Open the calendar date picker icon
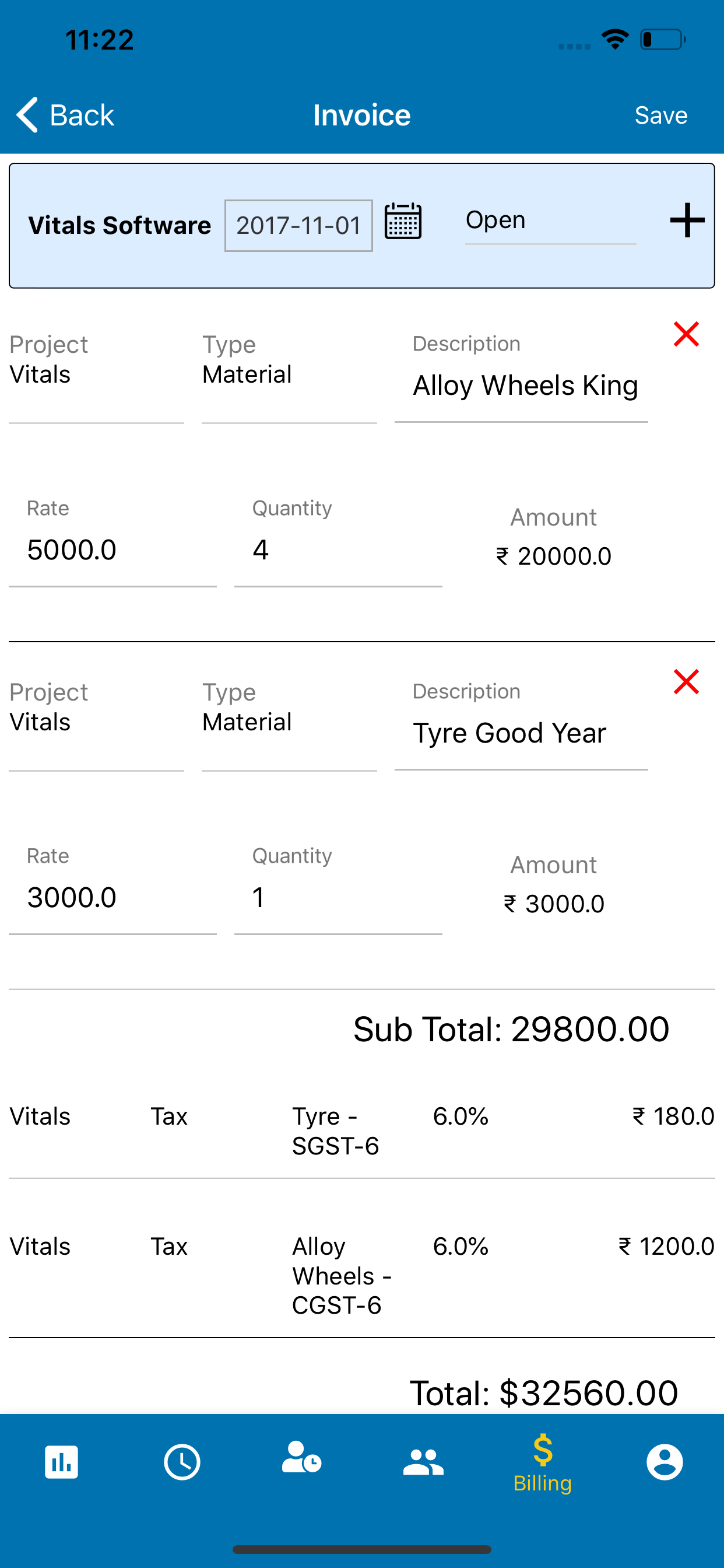The image size is (724, 1568). [403, 221]
